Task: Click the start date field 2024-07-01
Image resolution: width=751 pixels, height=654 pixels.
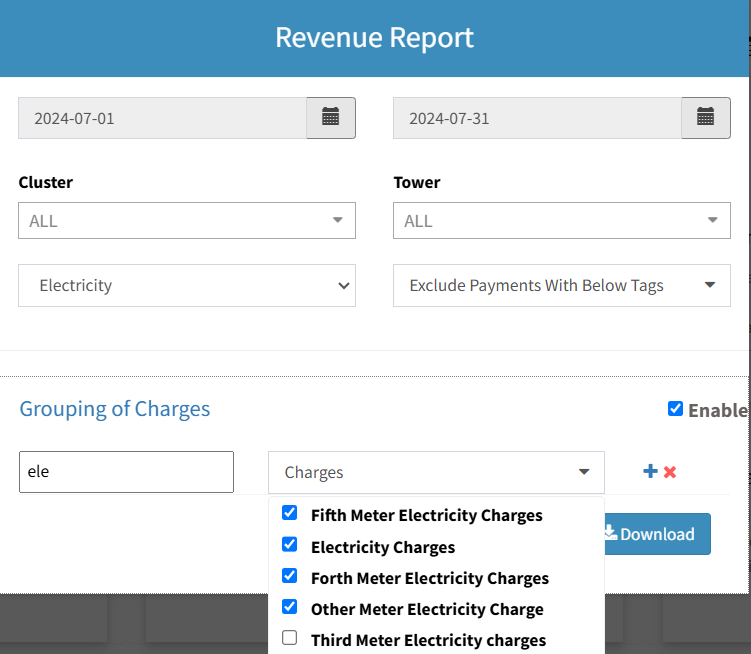Action: pyautogui.click(x=162, y=118)
